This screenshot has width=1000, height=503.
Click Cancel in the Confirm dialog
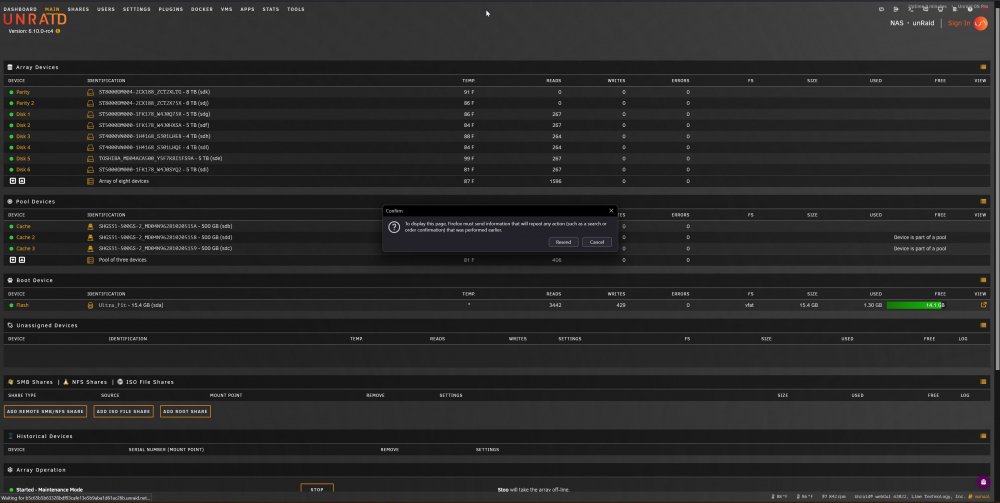click(597, 242)
